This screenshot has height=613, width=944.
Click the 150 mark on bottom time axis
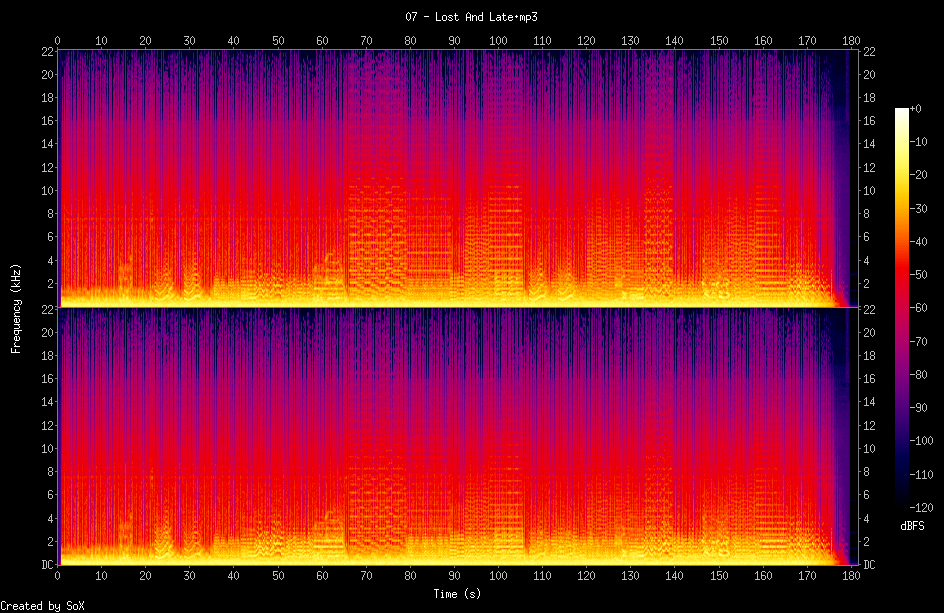[719, 577]
